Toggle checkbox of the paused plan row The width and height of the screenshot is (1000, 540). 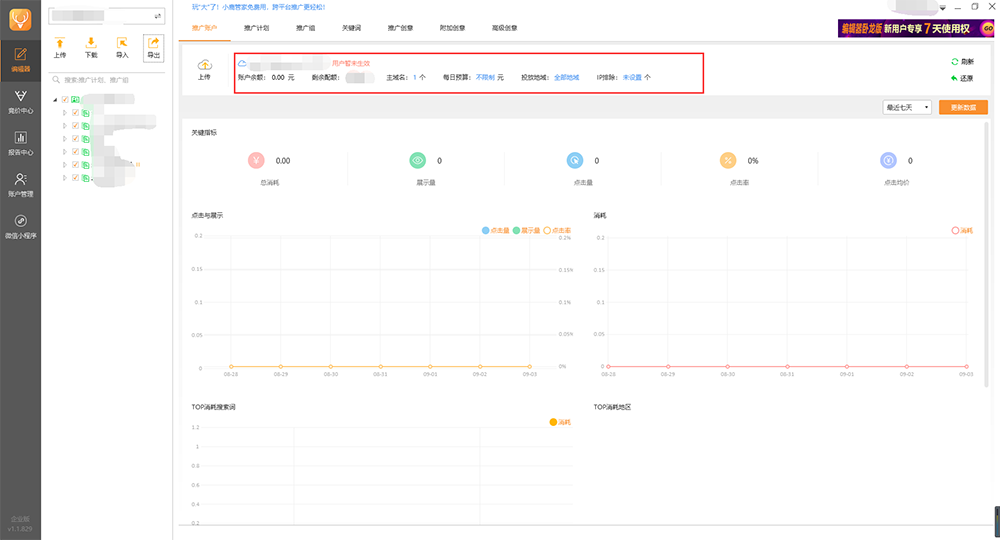[75, 164]
